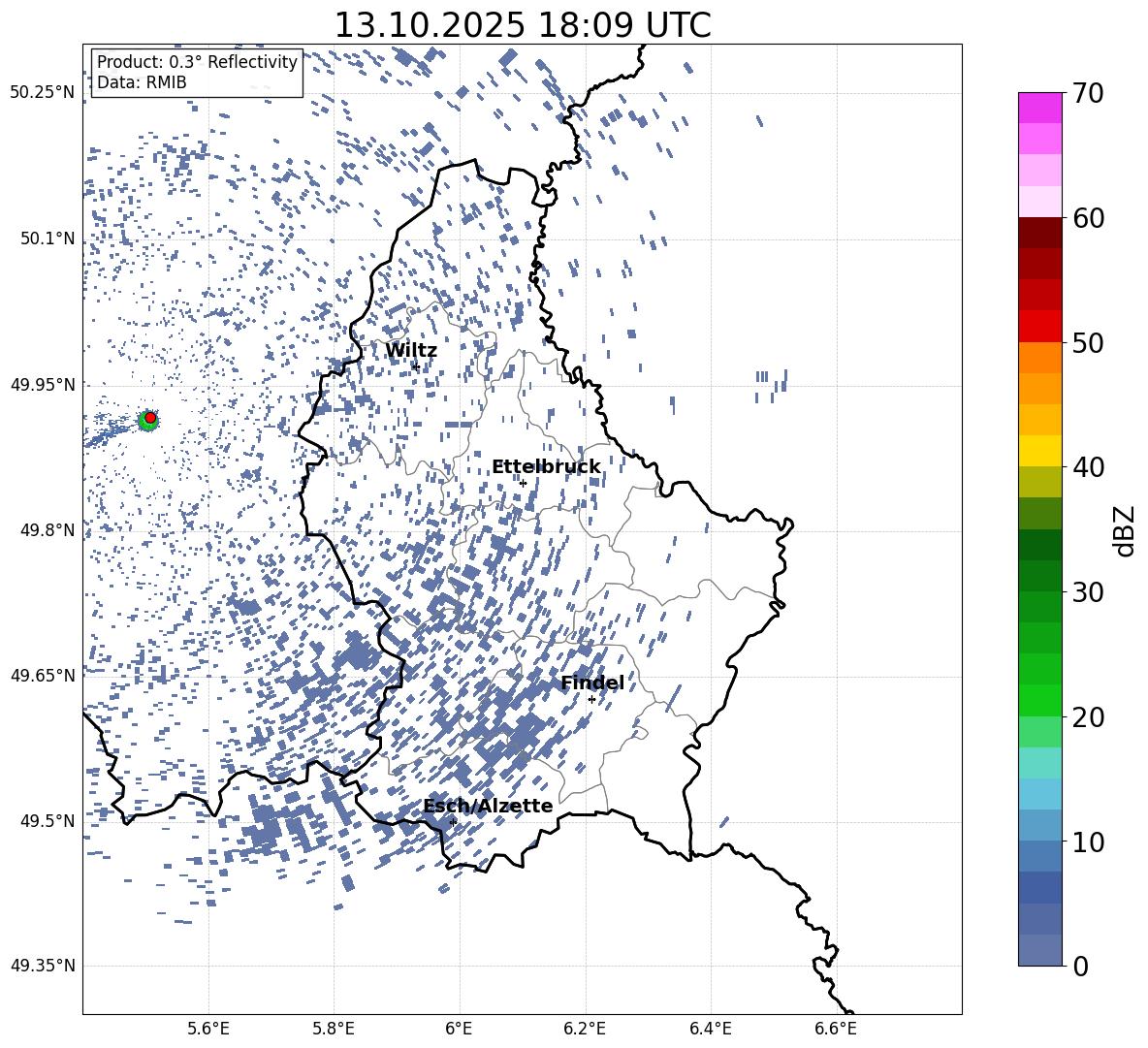Click the 6.6°E longitude label

(x=836, y=1029)
